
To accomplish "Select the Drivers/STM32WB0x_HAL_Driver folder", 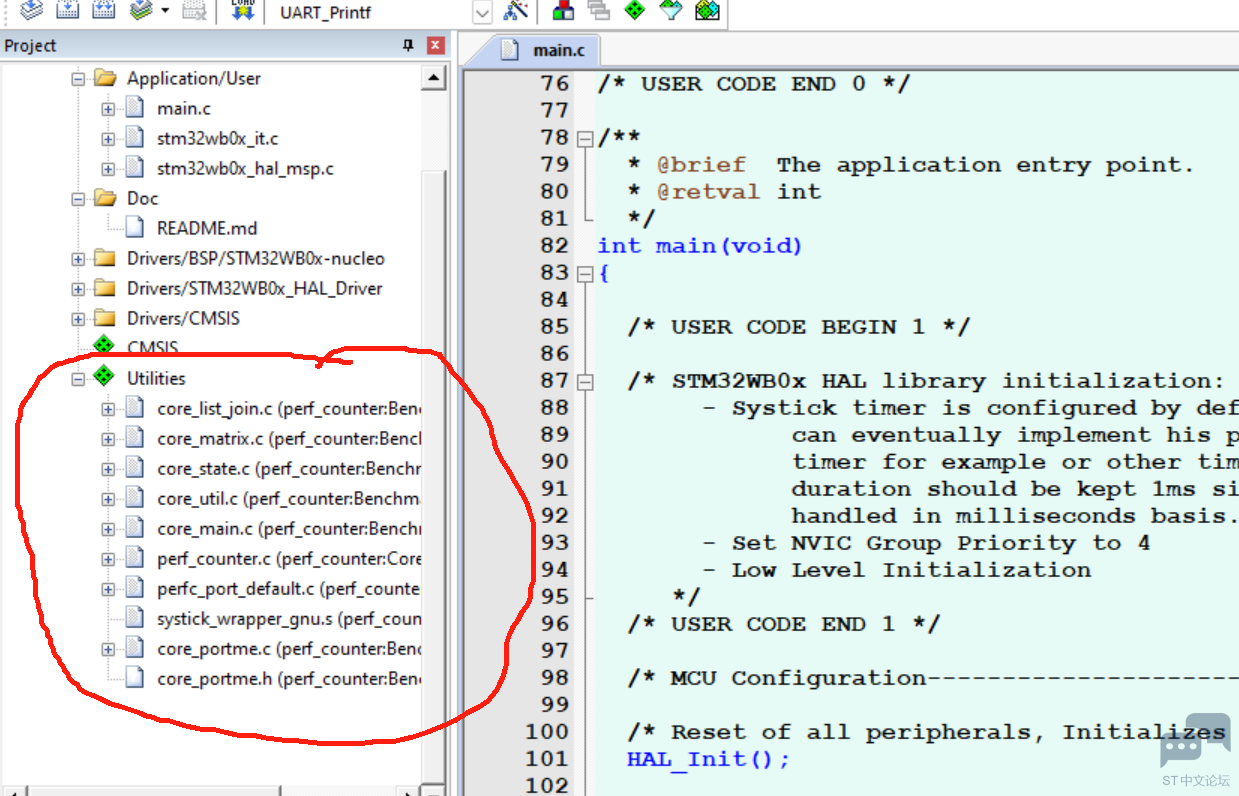I will click(x=255, y=288).
